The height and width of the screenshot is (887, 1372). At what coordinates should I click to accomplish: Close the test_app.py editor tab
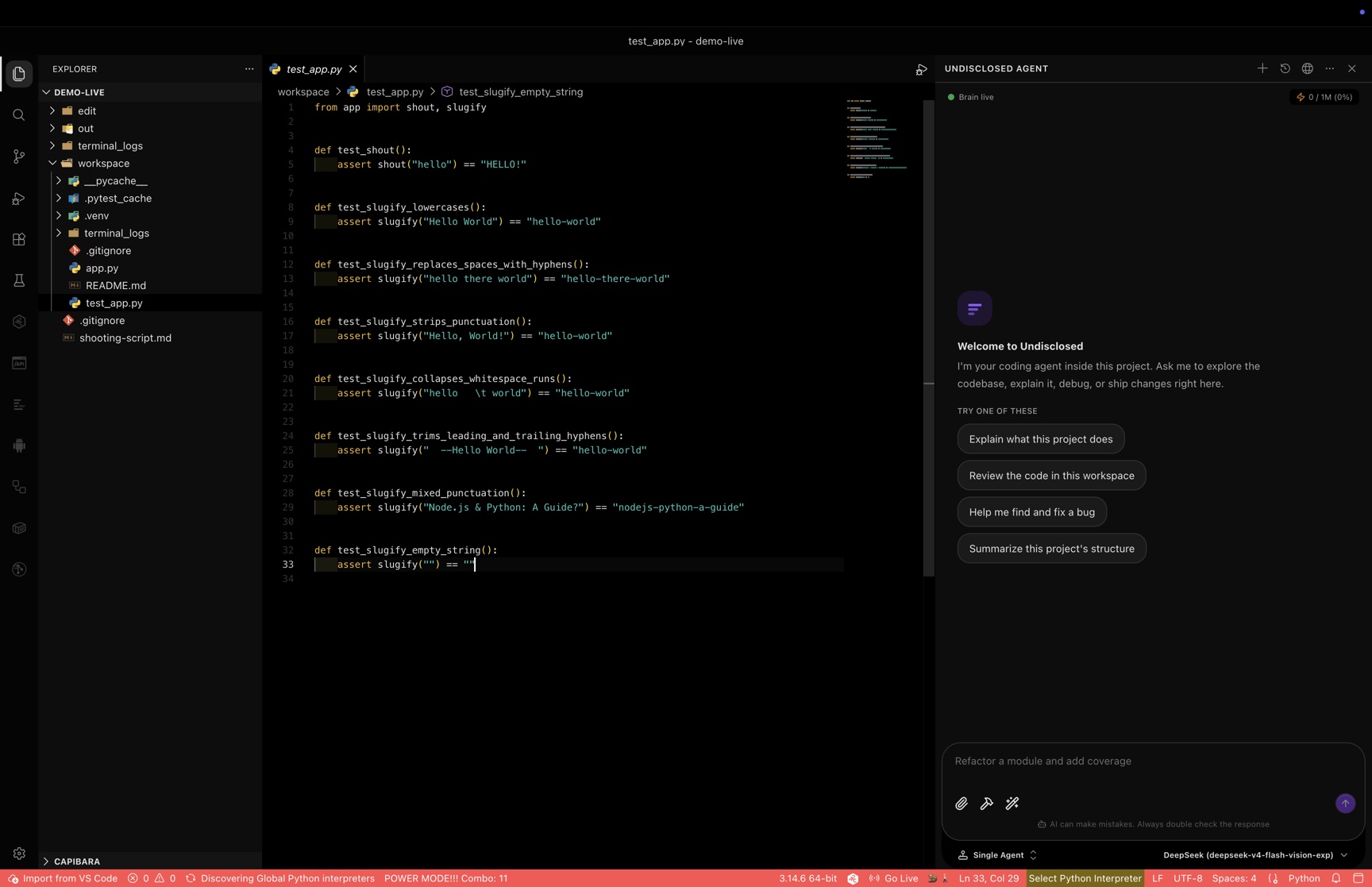[x=353, y=69]
